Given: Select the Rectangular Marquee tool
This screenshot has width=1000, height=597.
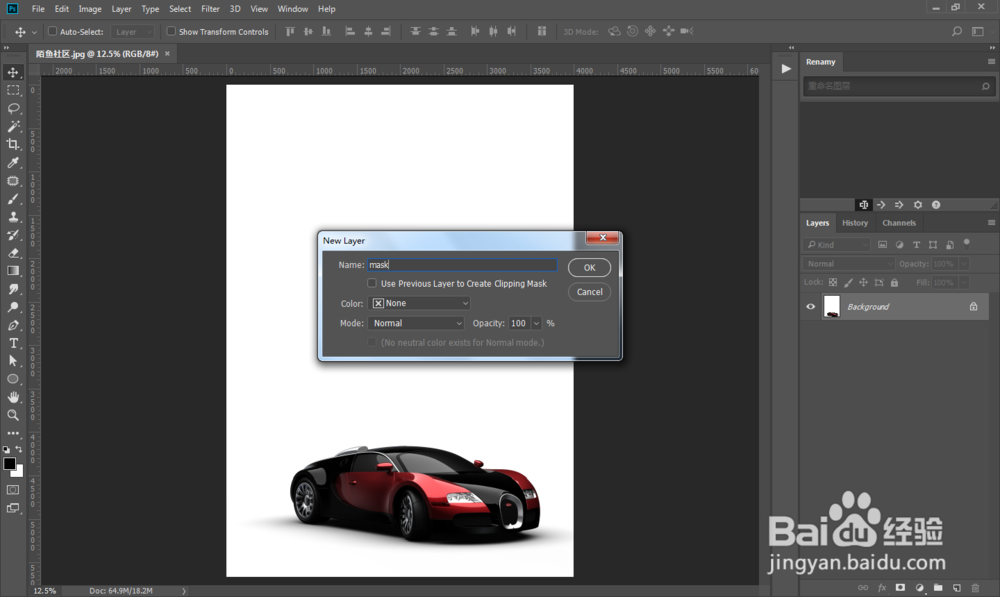Looking at the screenshot, I should 14,90.
